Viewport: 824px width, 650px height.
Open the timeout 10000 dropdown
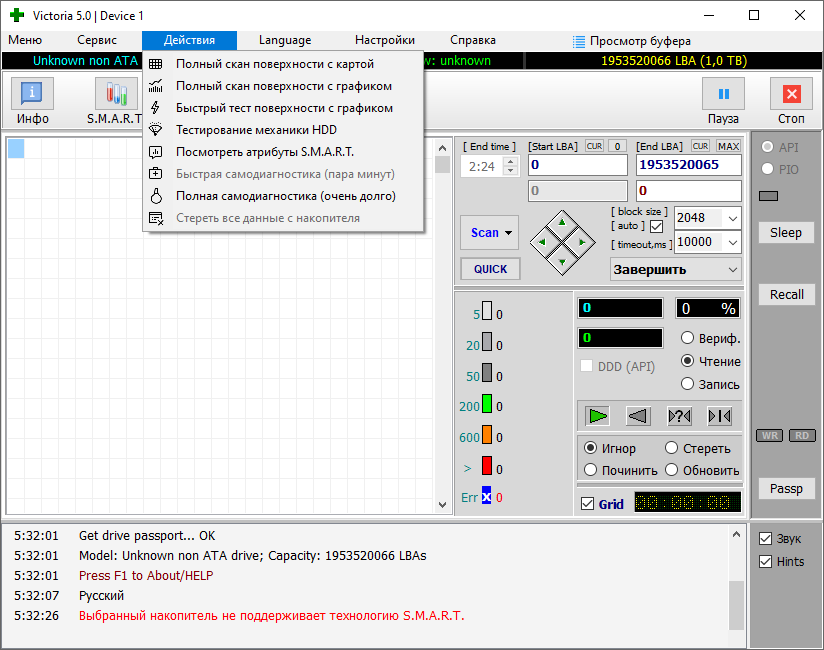pos(733,242)
